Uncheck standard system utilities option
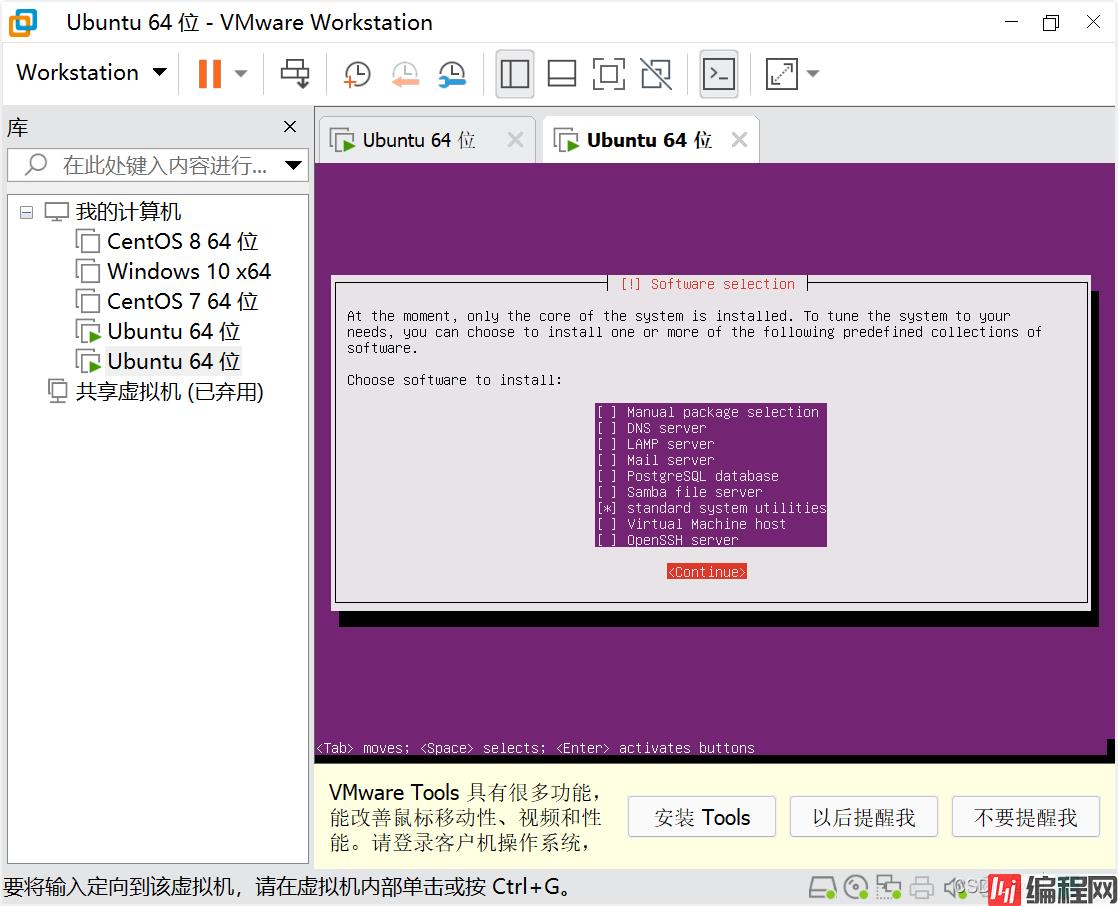Viewport: 1118px width, 906px height. [607, 508]
